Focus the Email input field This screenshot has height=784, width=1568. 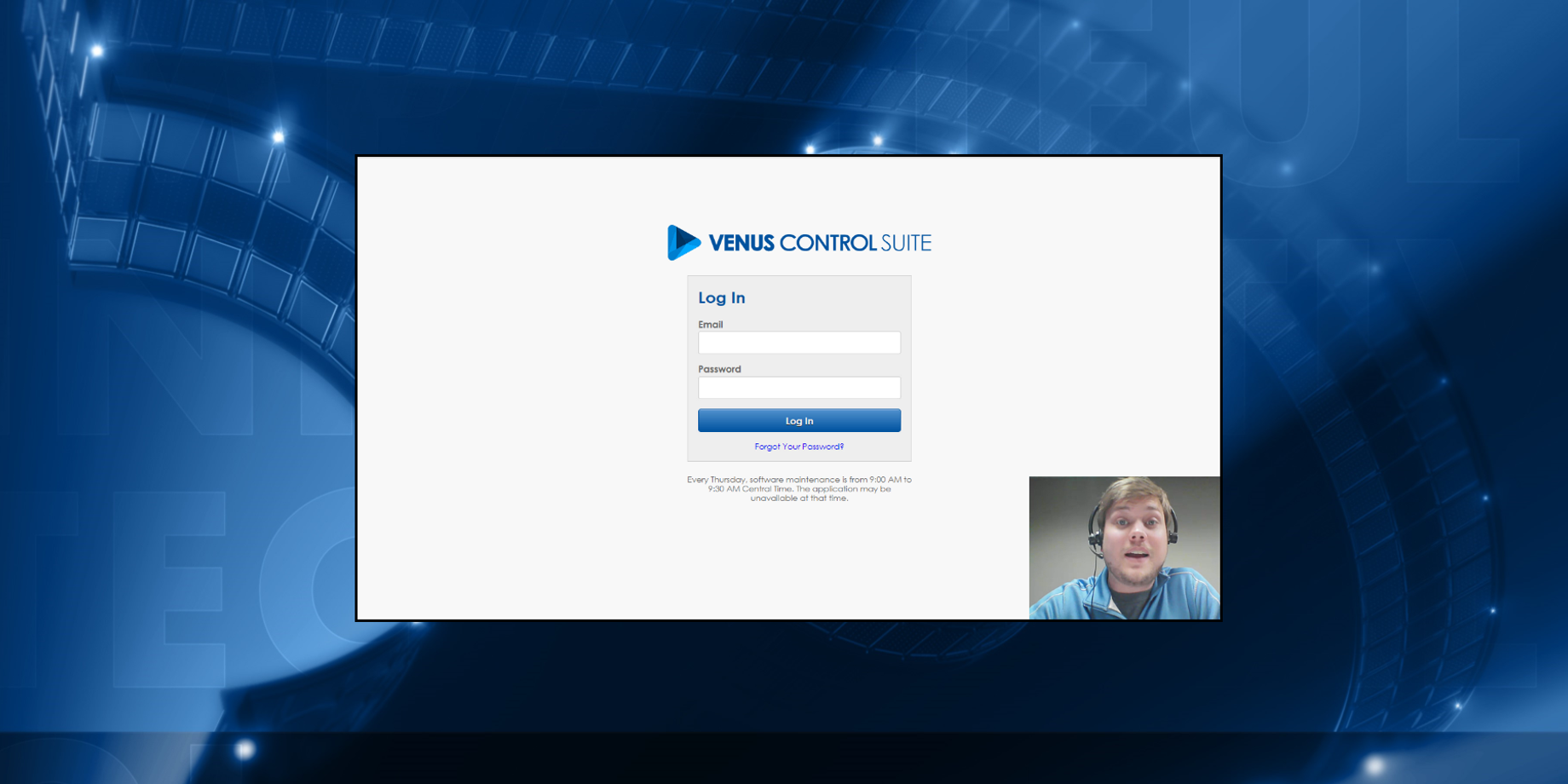[798, 343]
